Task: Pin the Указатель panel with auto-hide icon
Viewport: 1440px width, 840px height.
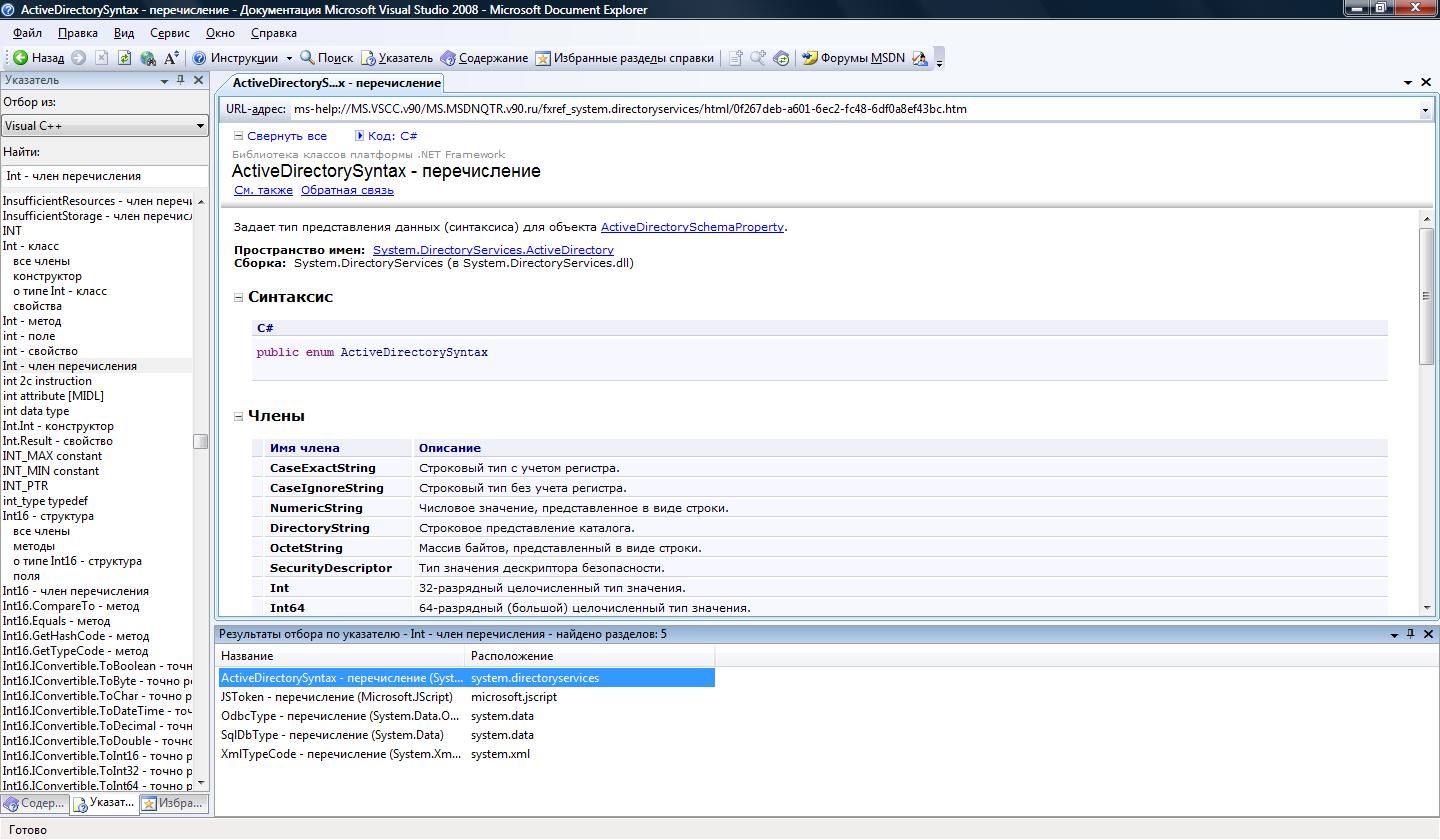Action: click(x=181, y=80)
